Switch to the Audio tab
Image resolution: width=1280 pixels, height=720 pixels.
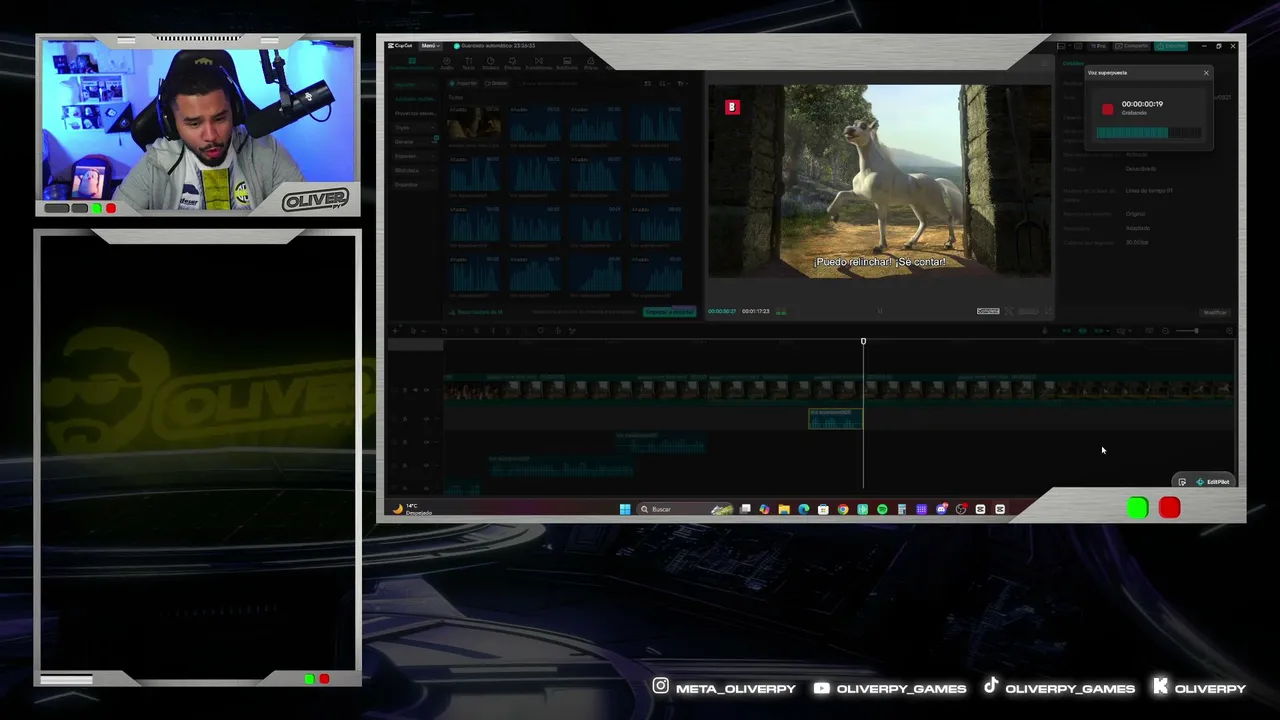click(447, 64)
